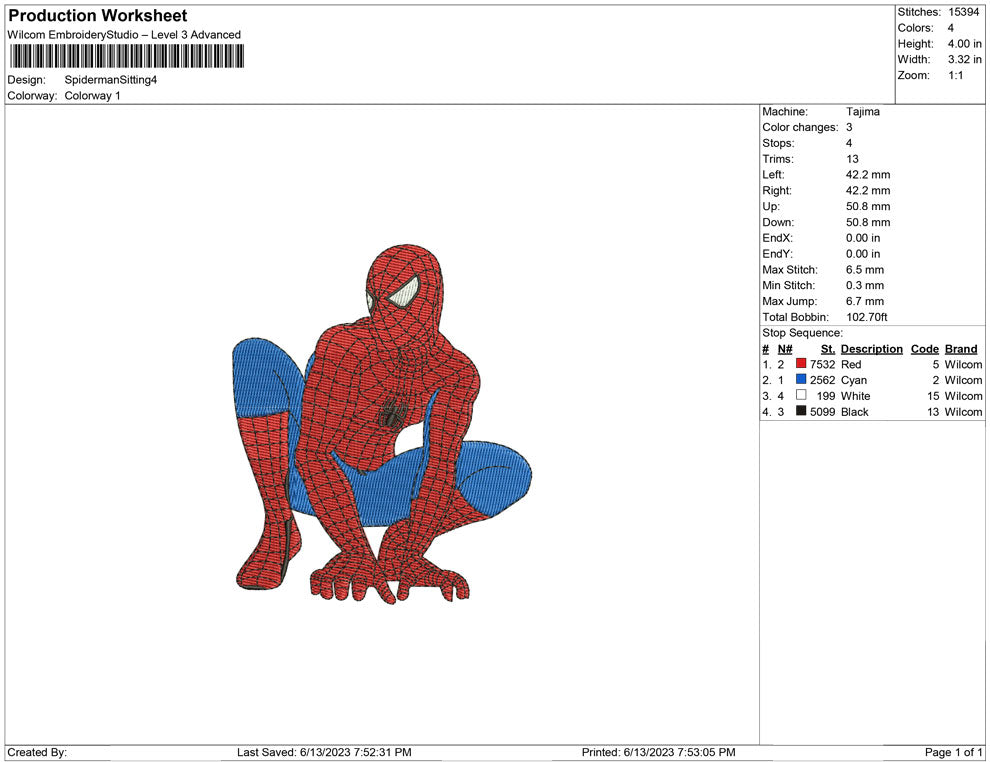Click the machine value 'Tajima'

tap(862, 112)
